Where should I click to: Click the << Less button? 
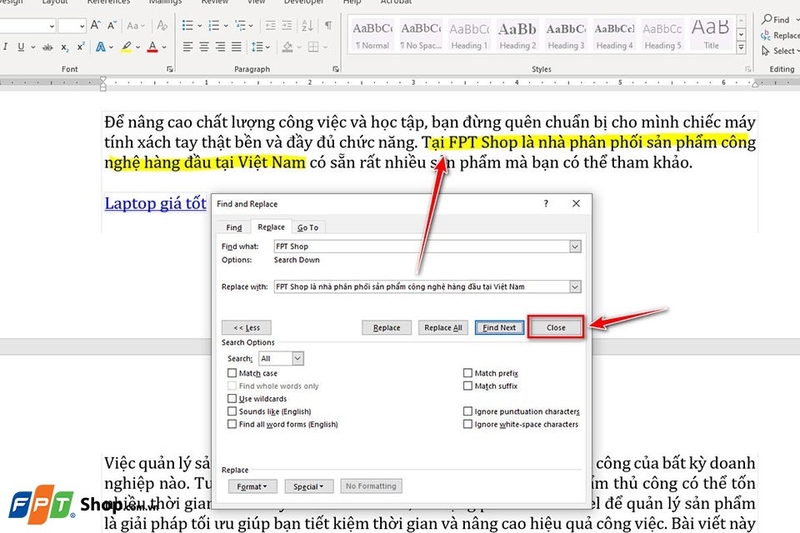pyautogui.click(x=246, y=327)
